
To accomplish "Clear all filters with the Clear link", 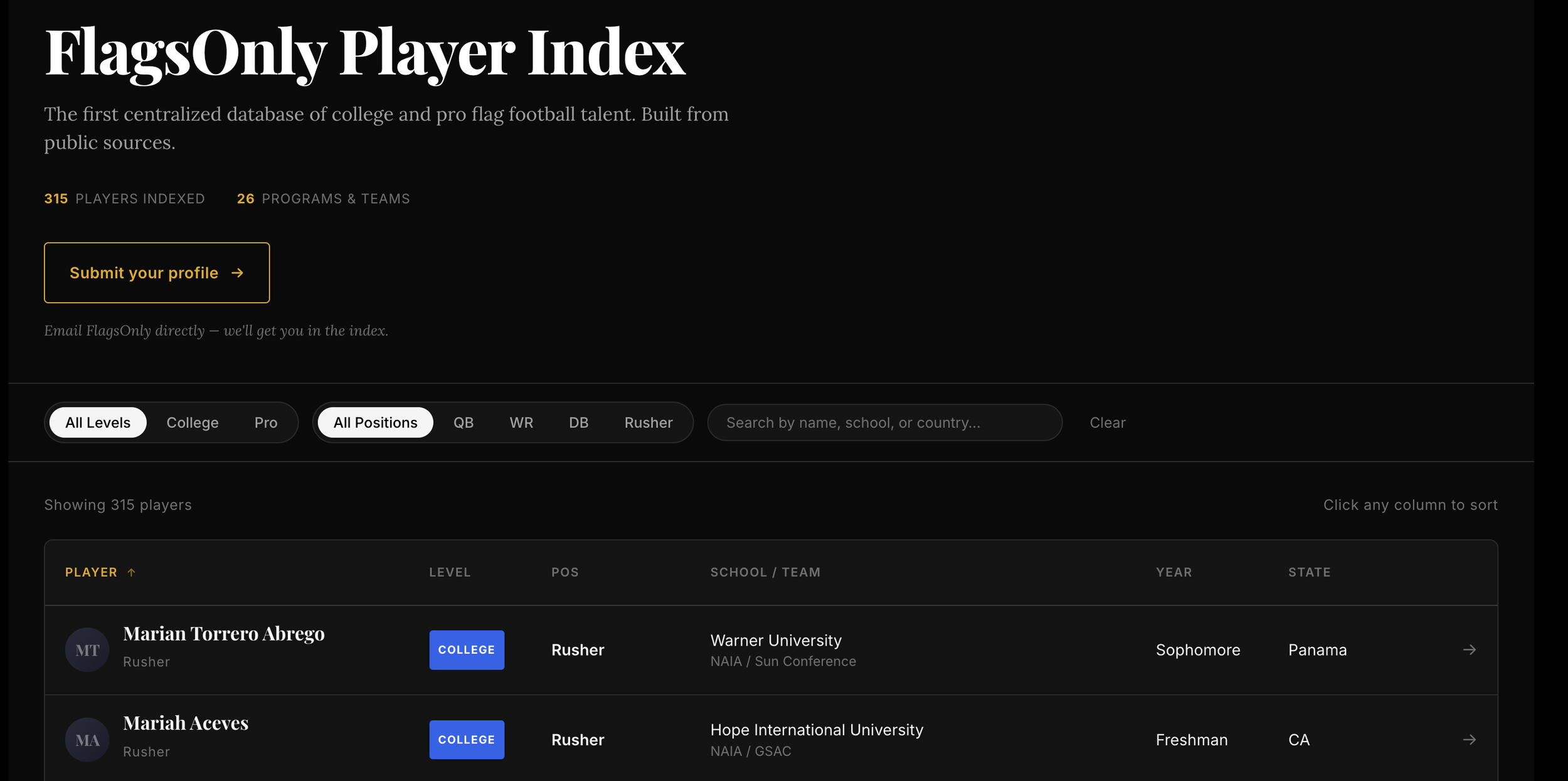I will [x=1108, y=422].
